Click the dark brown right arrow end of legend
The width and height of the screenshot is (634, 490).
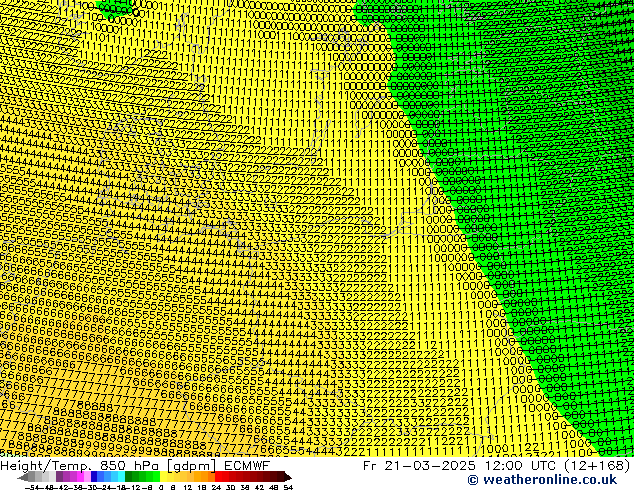point(288,477)
